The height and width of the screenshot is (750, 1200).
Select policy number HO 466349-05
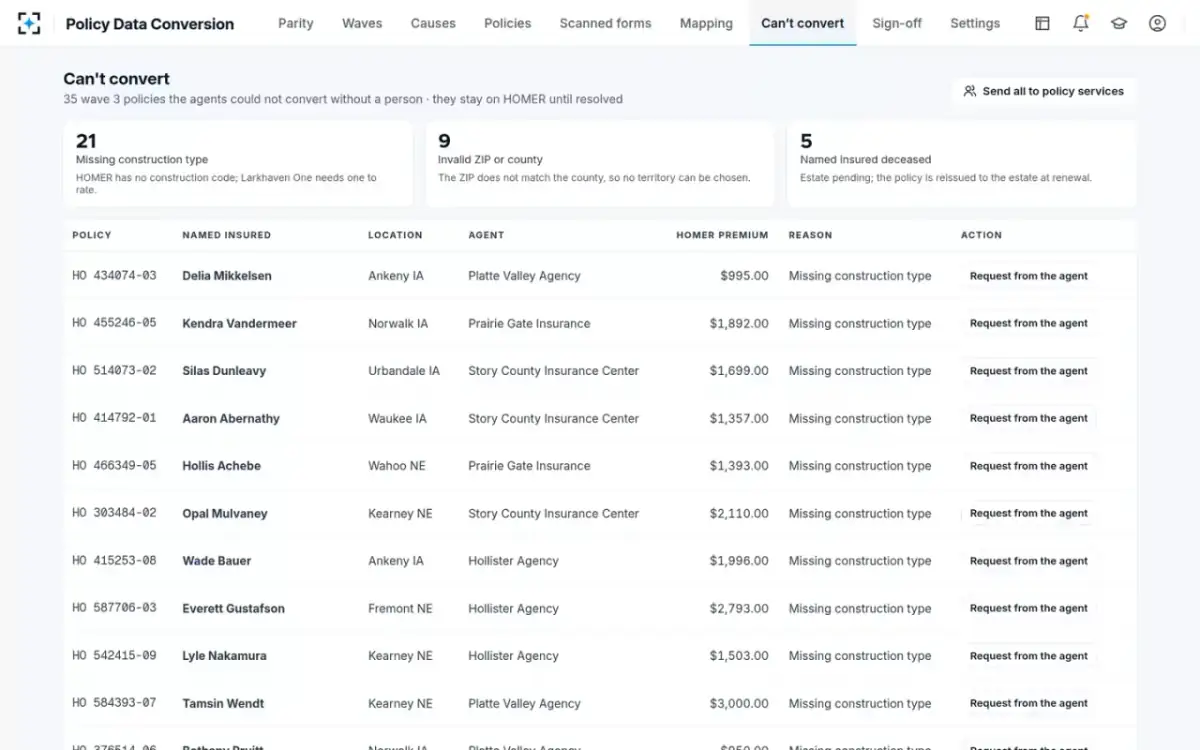114,466
